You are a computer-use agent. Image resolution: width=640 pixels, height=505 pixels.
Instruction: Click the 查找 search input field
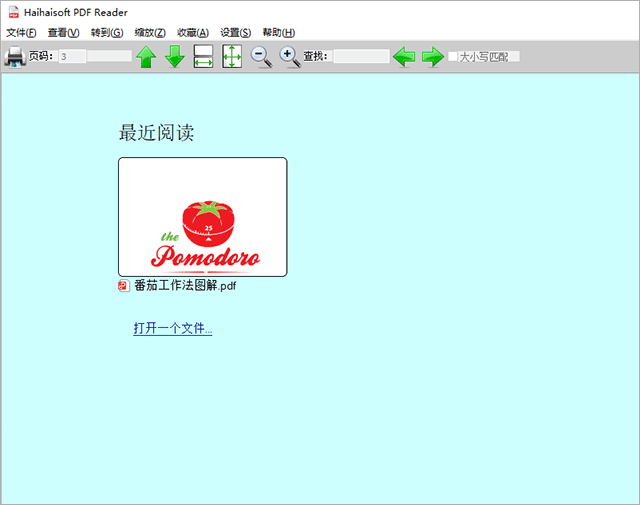click(x=361, y=56)
